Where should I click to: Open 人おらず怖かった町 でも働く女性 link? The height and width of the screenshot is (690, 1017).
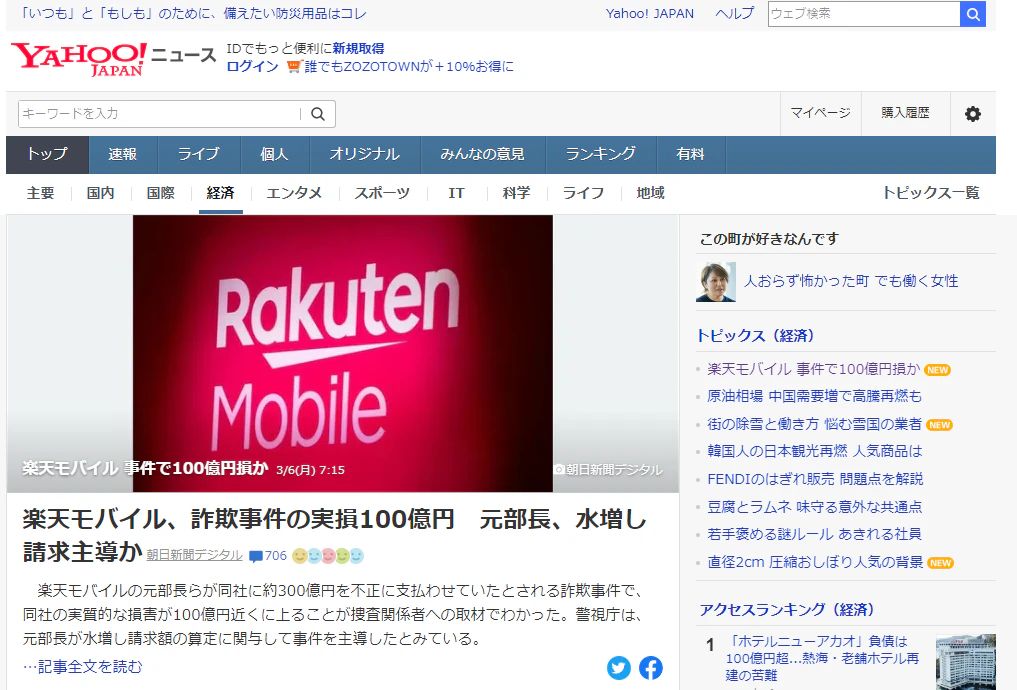pyautogui.click(x=851, y=281)
